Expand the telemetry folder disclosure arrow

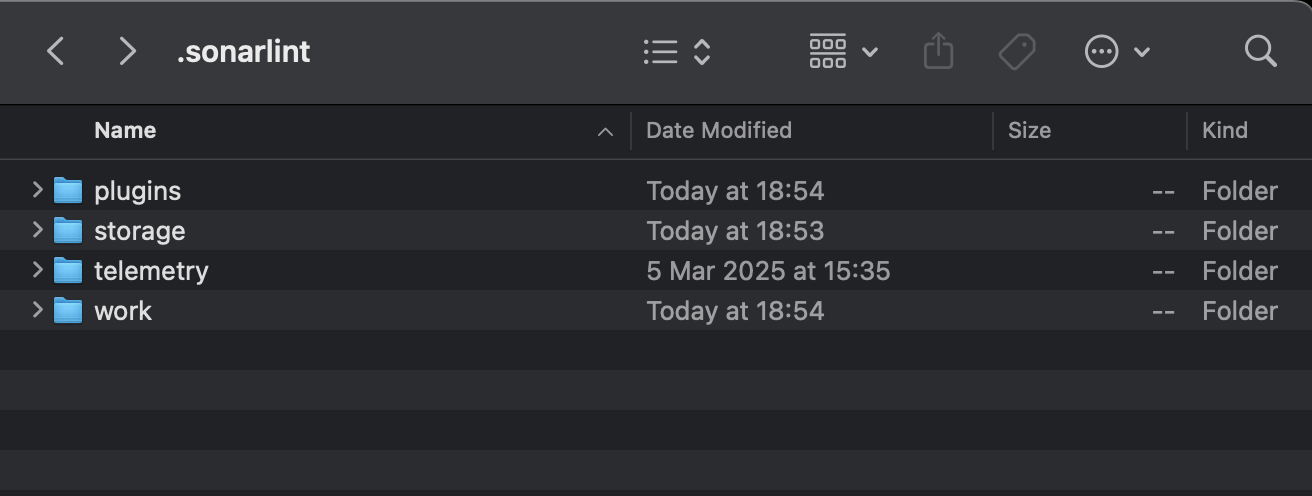pyautogui.click(x=37, y=270)
